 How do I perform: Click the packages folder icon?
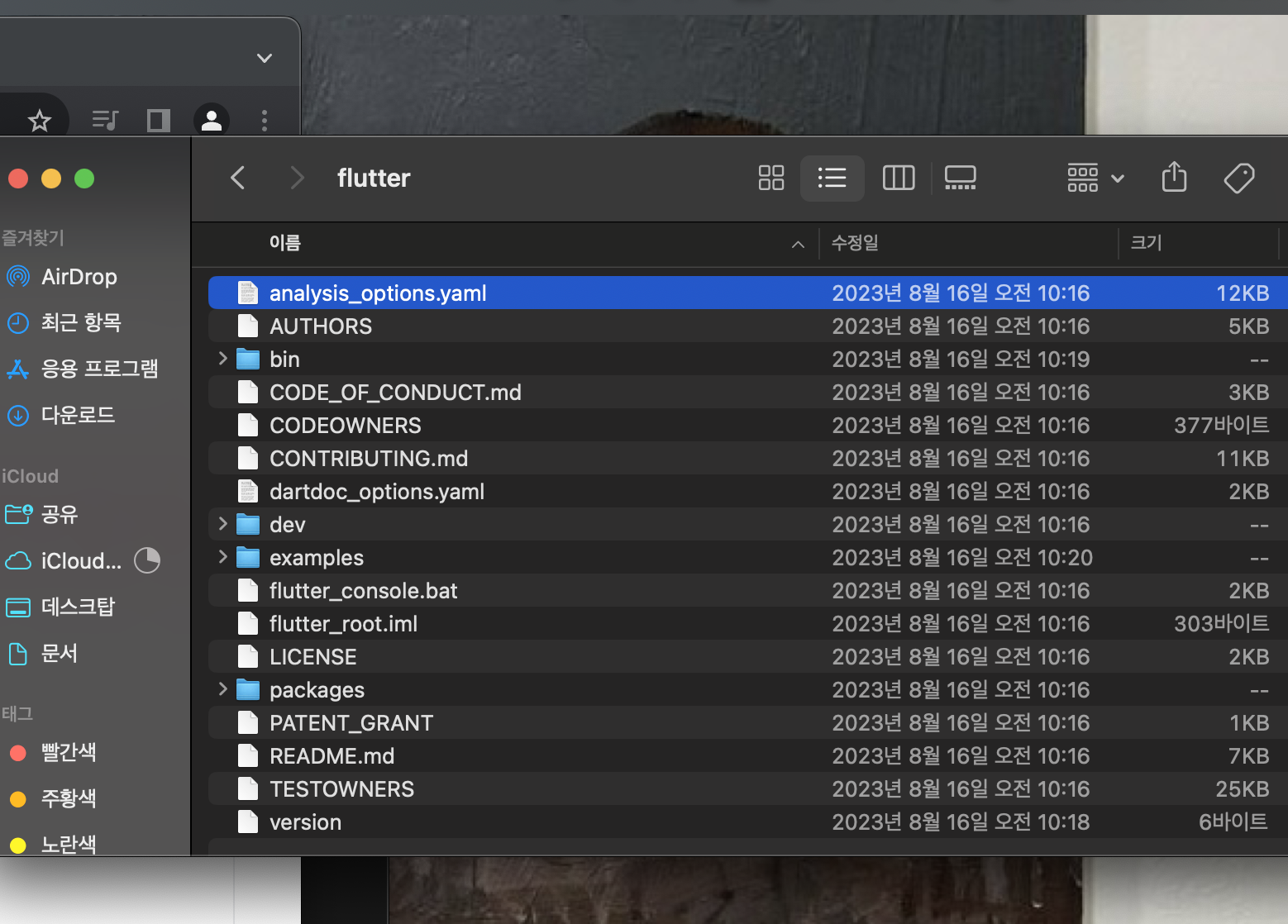pos(248,689)
